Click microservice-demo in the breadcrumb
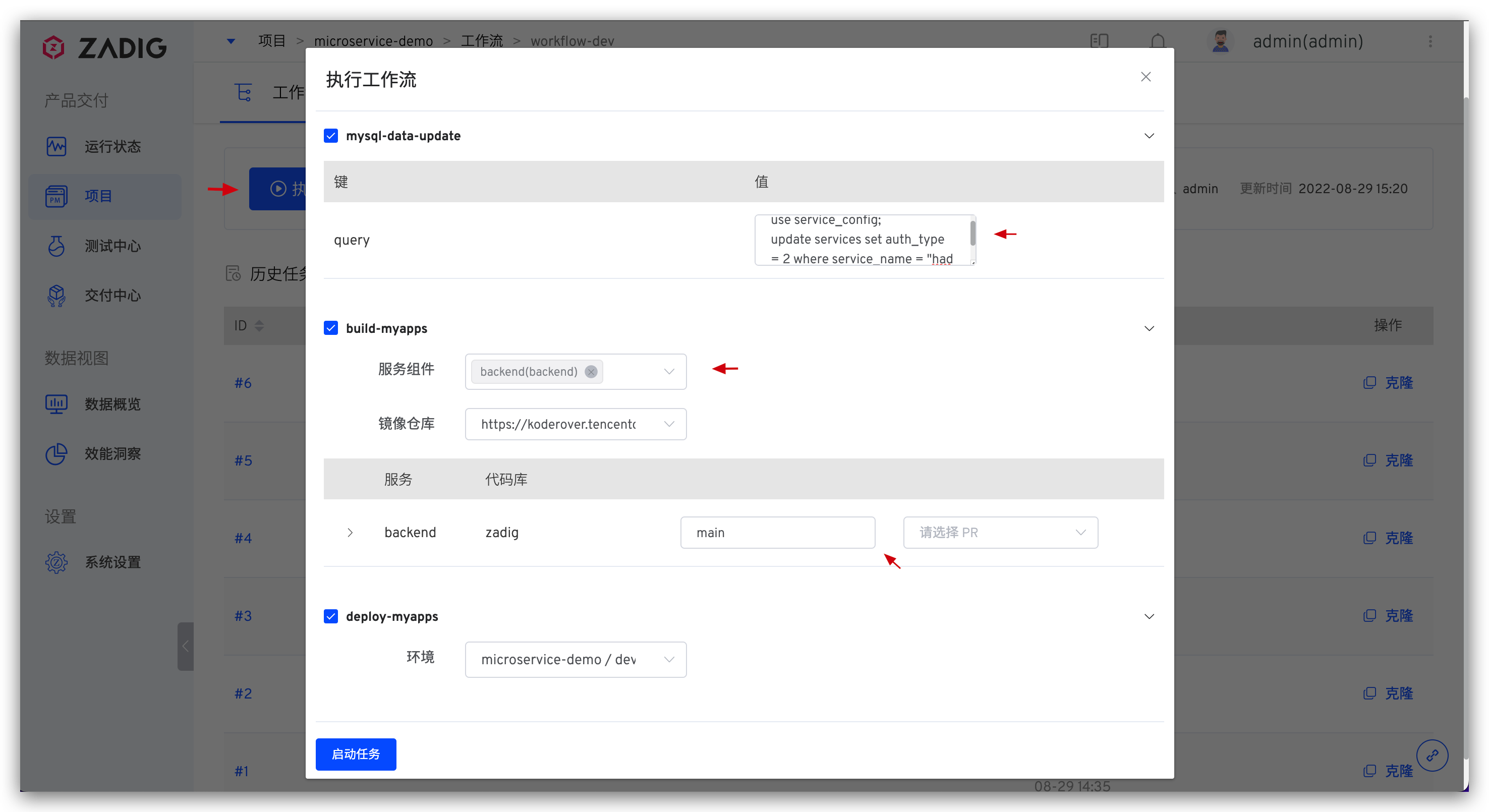The image size is (1489, 812). pyautogui.click(x=373, y=41)
